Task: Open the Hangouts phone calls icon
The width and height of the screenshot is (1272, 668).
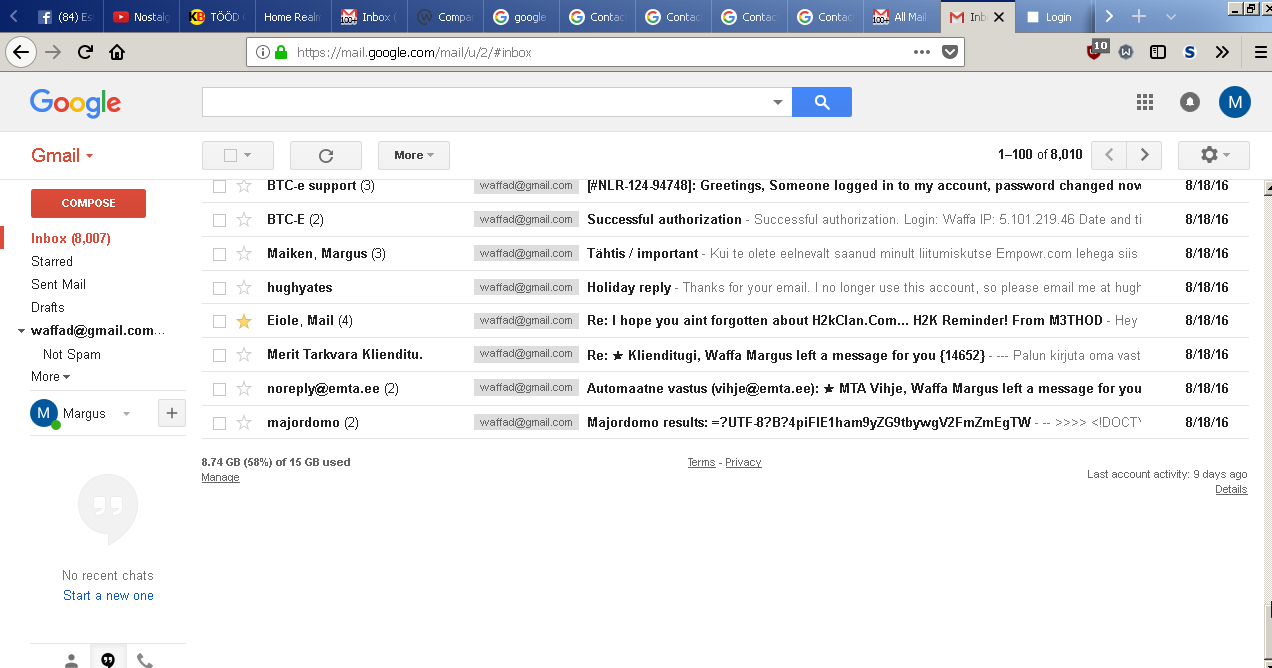Action: pyautogui.click(x=145, y=660)
